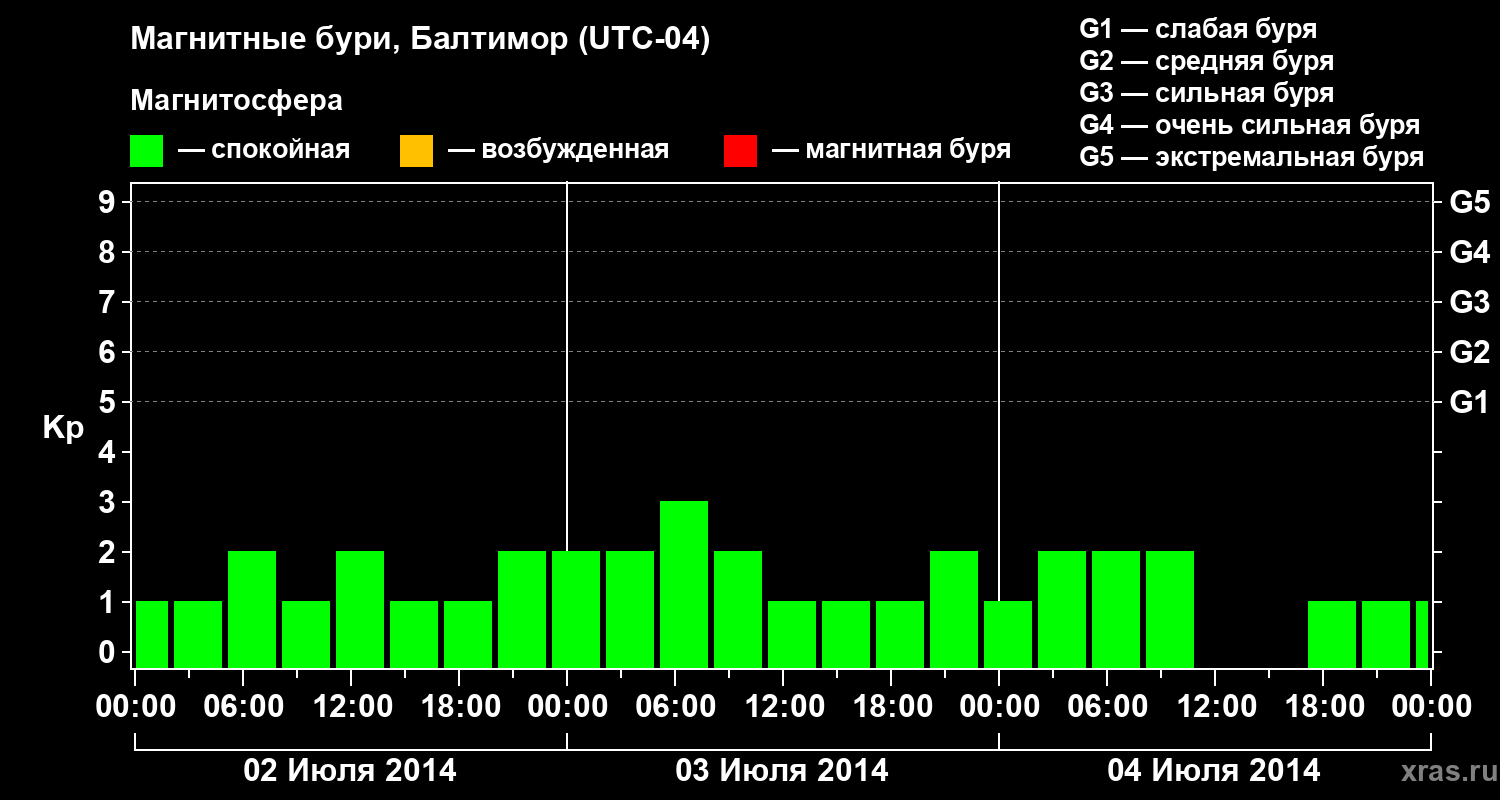Click the 'G3 — сильная буря' line
This screenshot has width=1500, height=800.
click(x=1206, y=93)
